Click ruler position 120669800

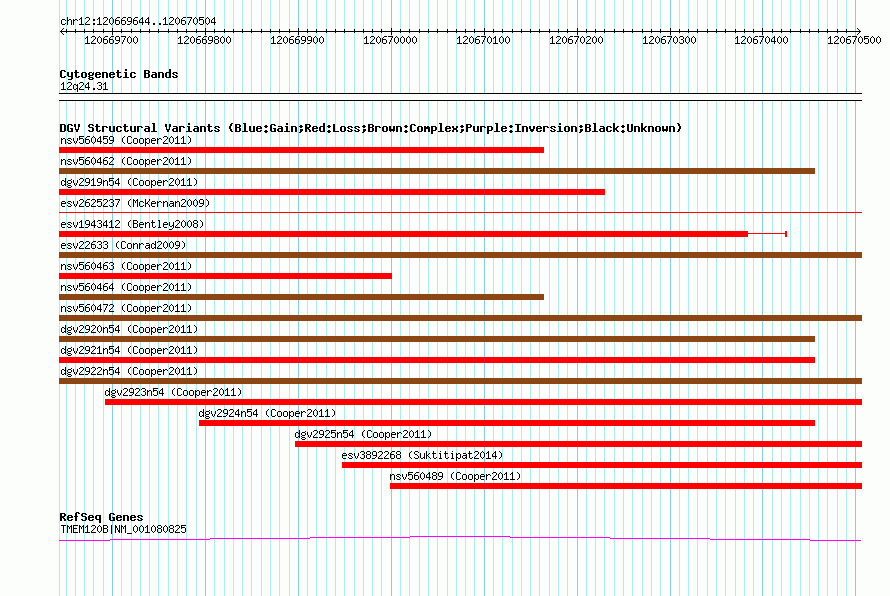coord(204,40)
